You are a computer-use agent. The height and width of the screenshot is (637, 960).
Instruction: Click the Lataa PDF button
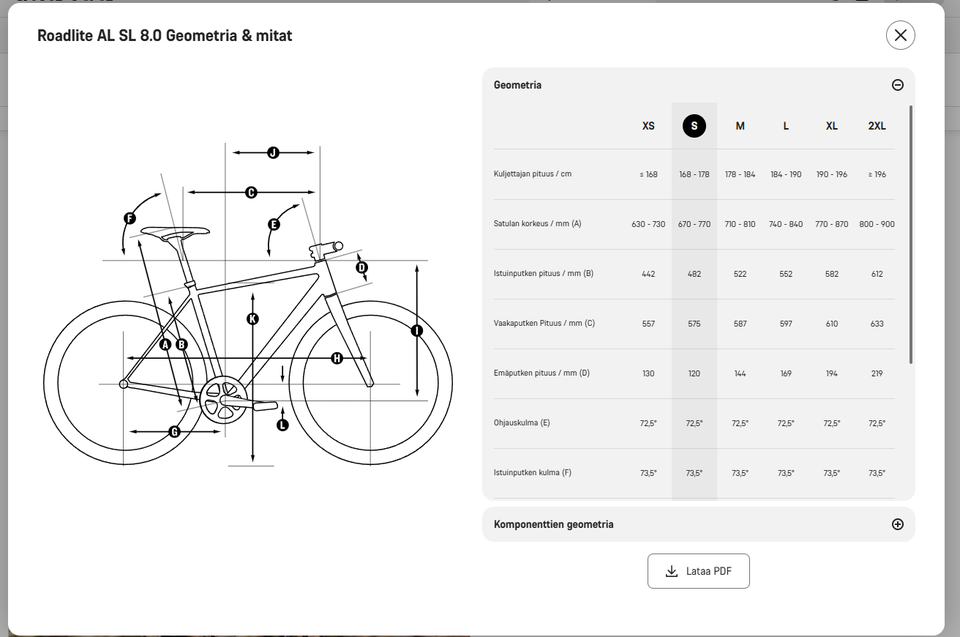(x=698, y=571)
